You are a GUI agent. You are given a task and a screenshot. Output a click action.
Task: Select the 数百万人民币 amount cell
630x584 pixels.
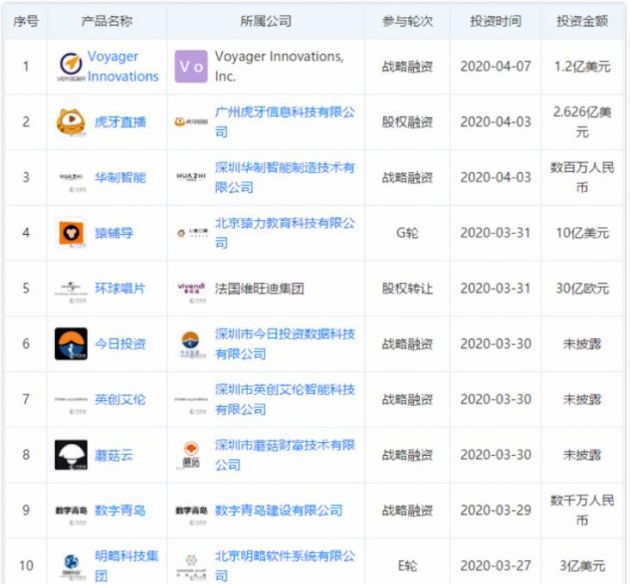582,178
